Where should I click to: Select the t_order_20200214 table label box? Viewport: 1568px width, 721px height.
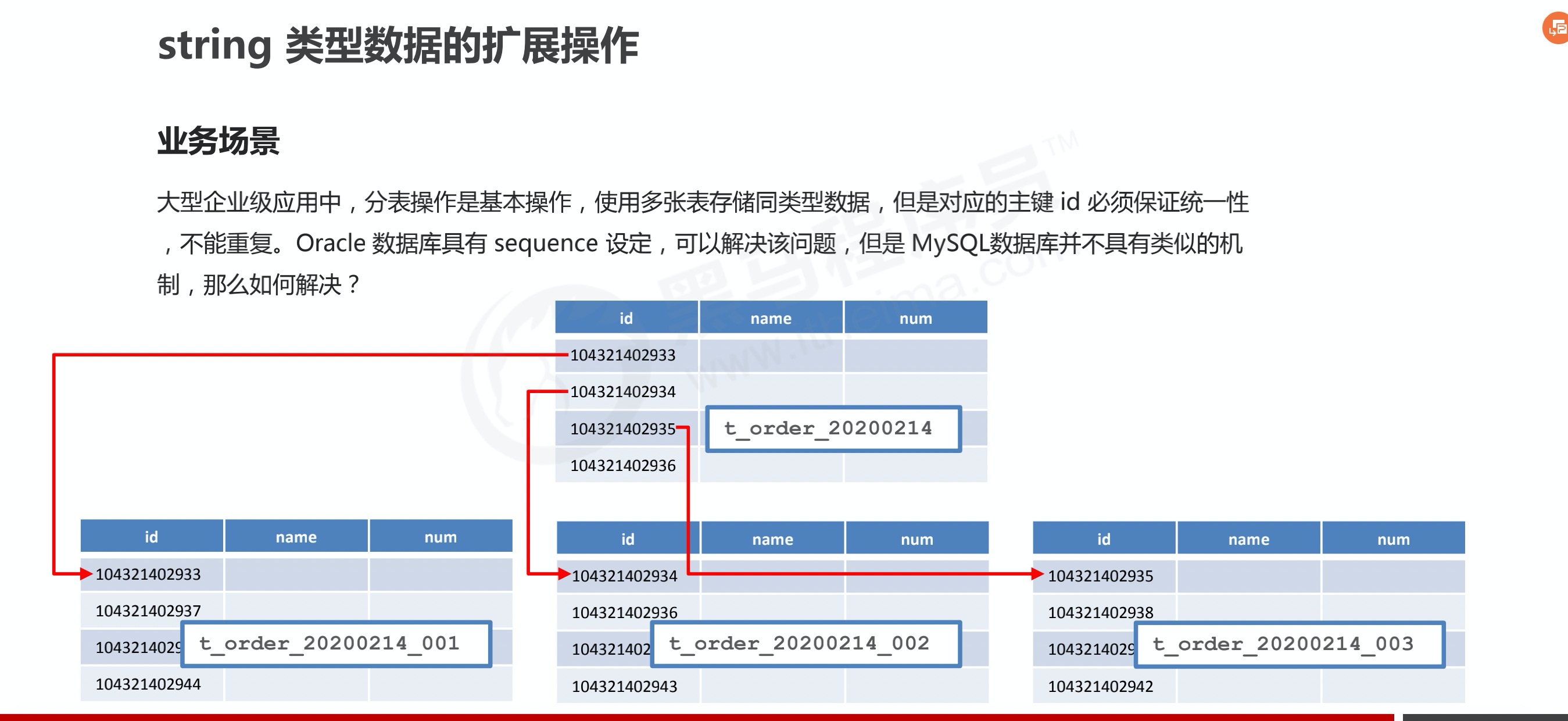(x=833, y=429)
